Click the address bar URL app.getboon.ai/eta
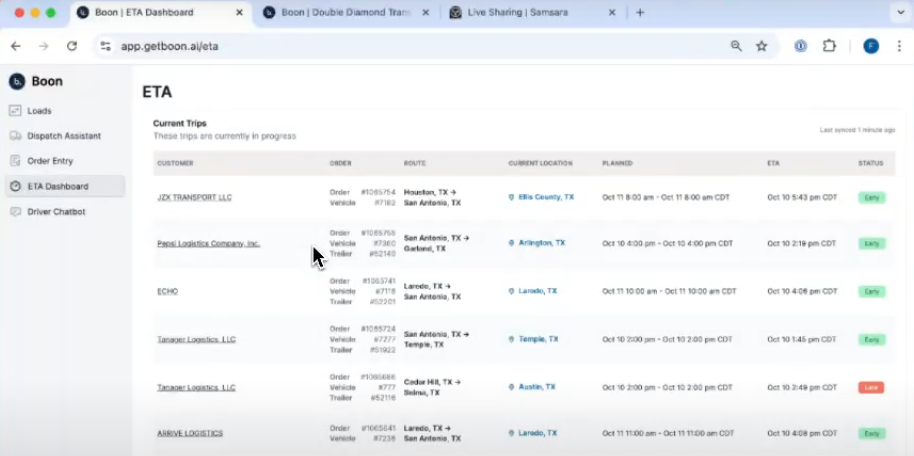Viewport: 914px width, 456px height. 170,46
